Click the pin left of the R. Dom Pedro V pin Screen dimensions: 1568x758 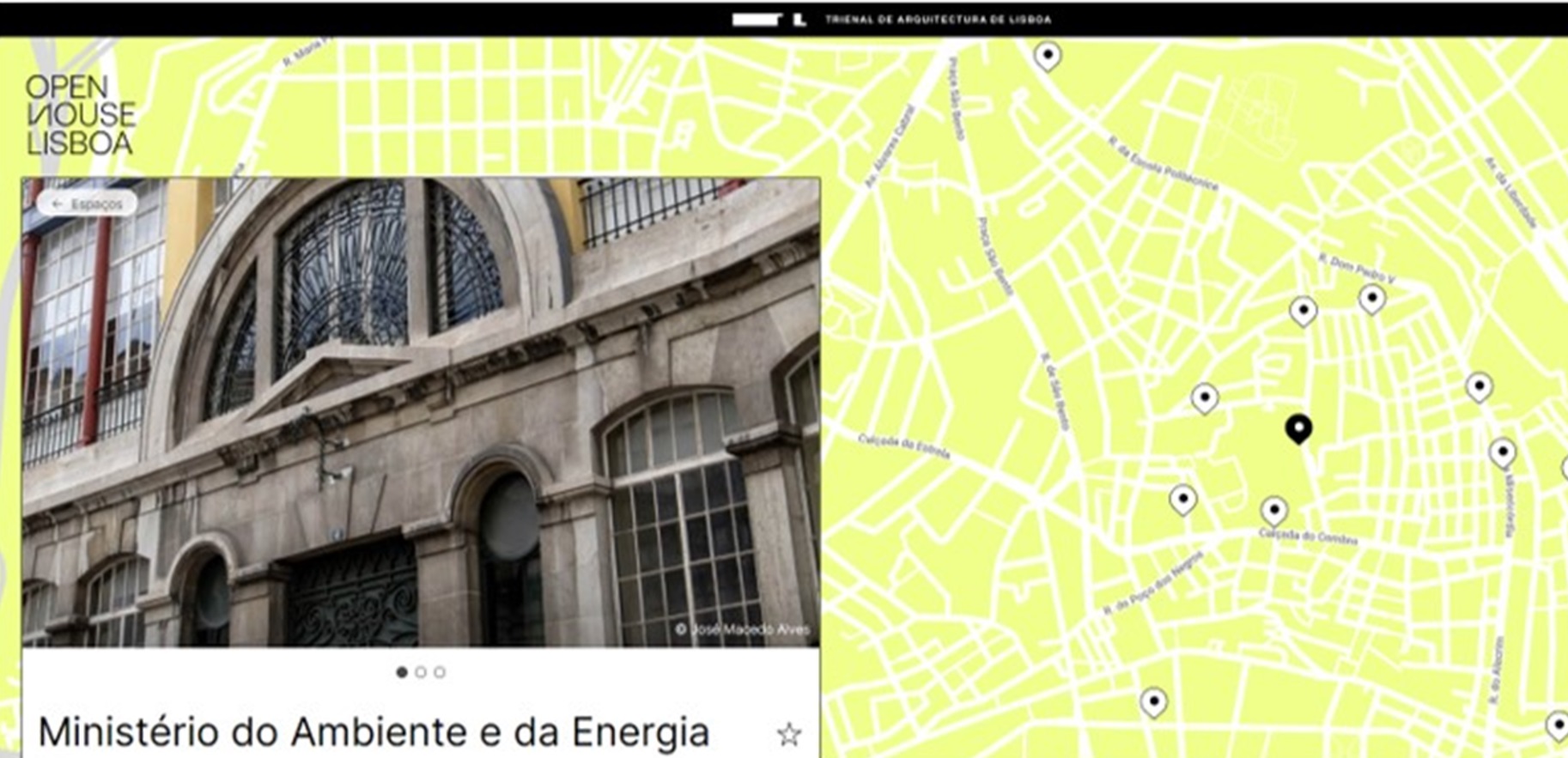[x=1303, y=310]
